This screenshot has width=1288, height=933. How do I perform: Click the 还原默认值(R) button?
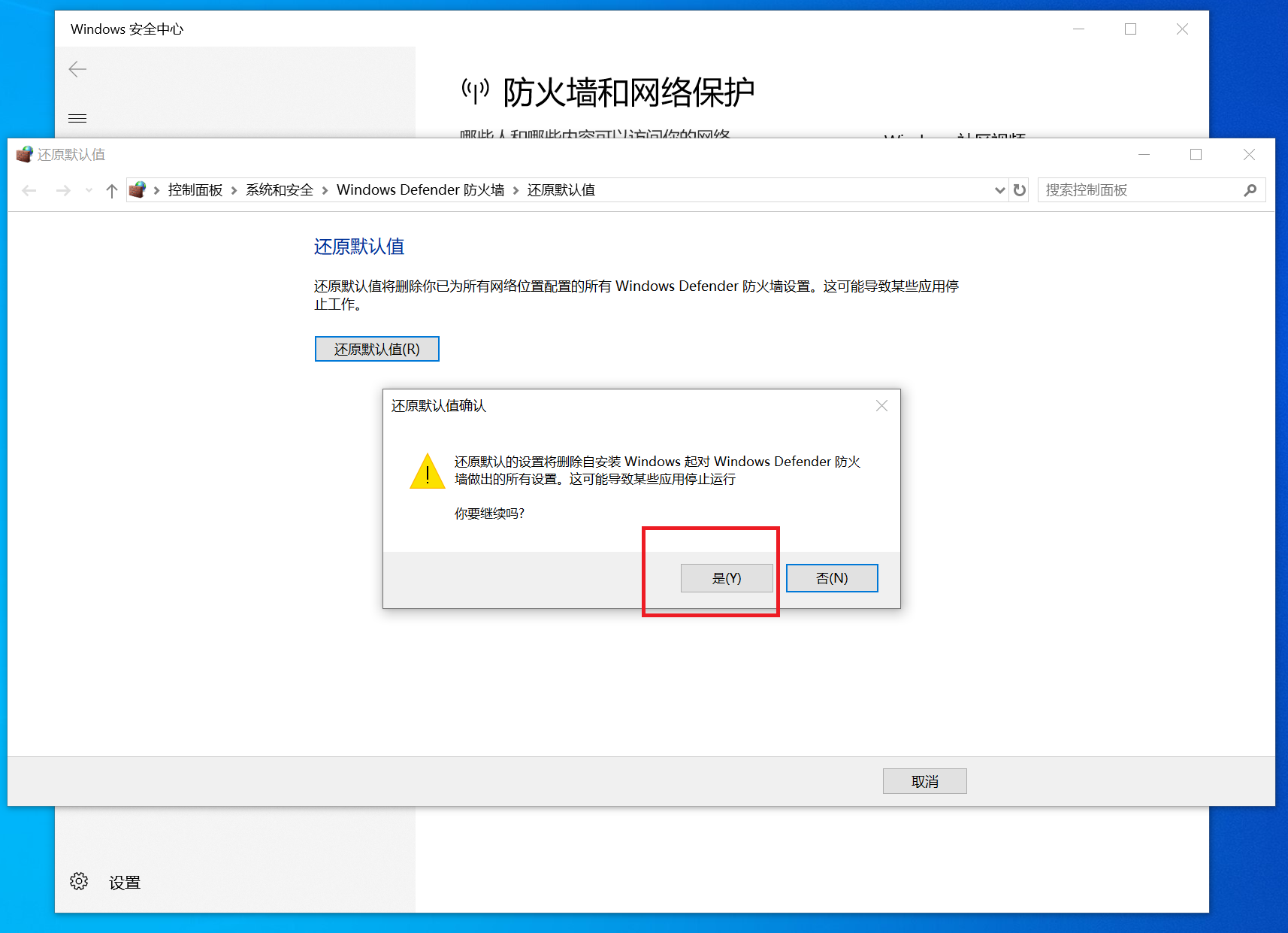[x=376, y=349]
